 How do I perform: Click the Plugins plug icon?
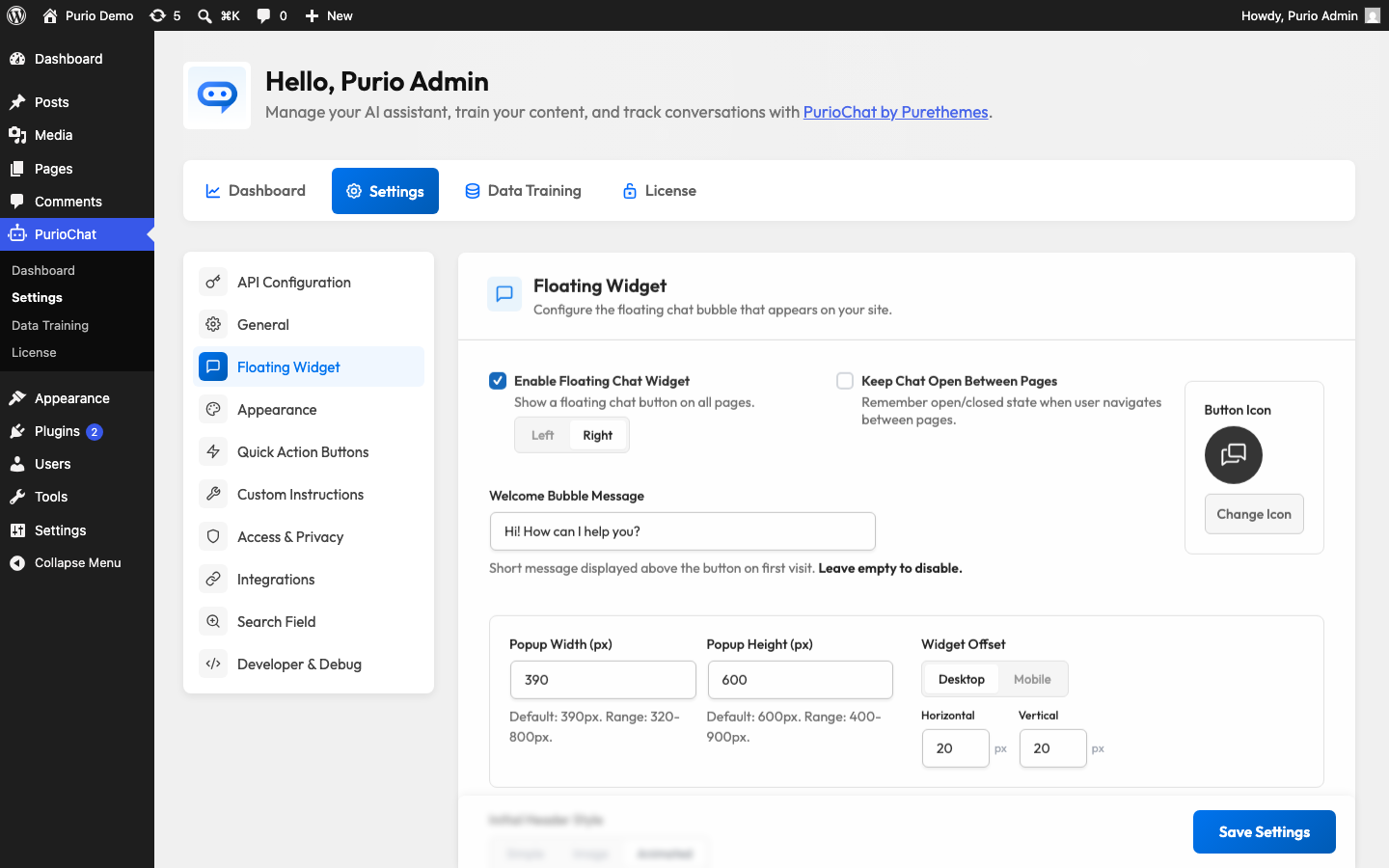[17, 431]
